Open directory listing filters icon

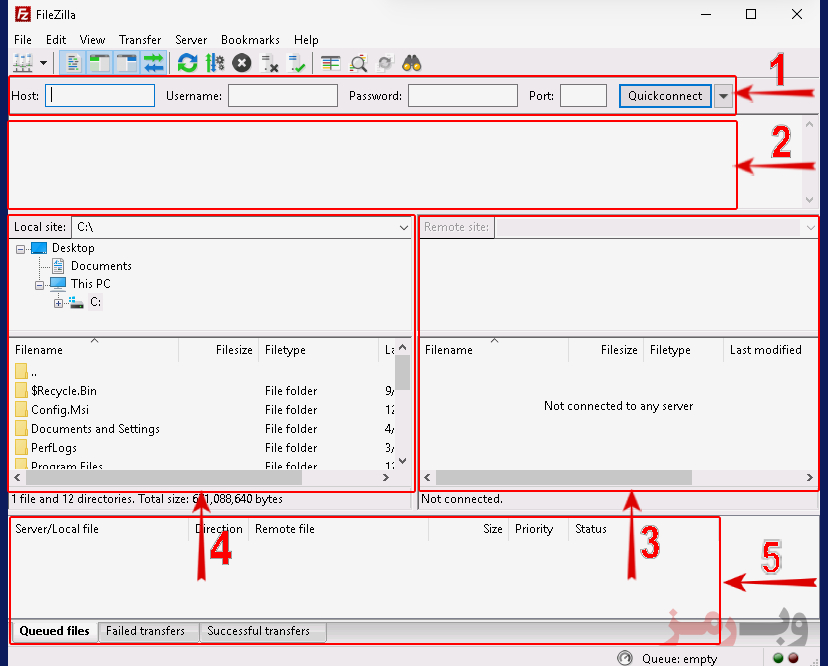[x=331, y=63]
